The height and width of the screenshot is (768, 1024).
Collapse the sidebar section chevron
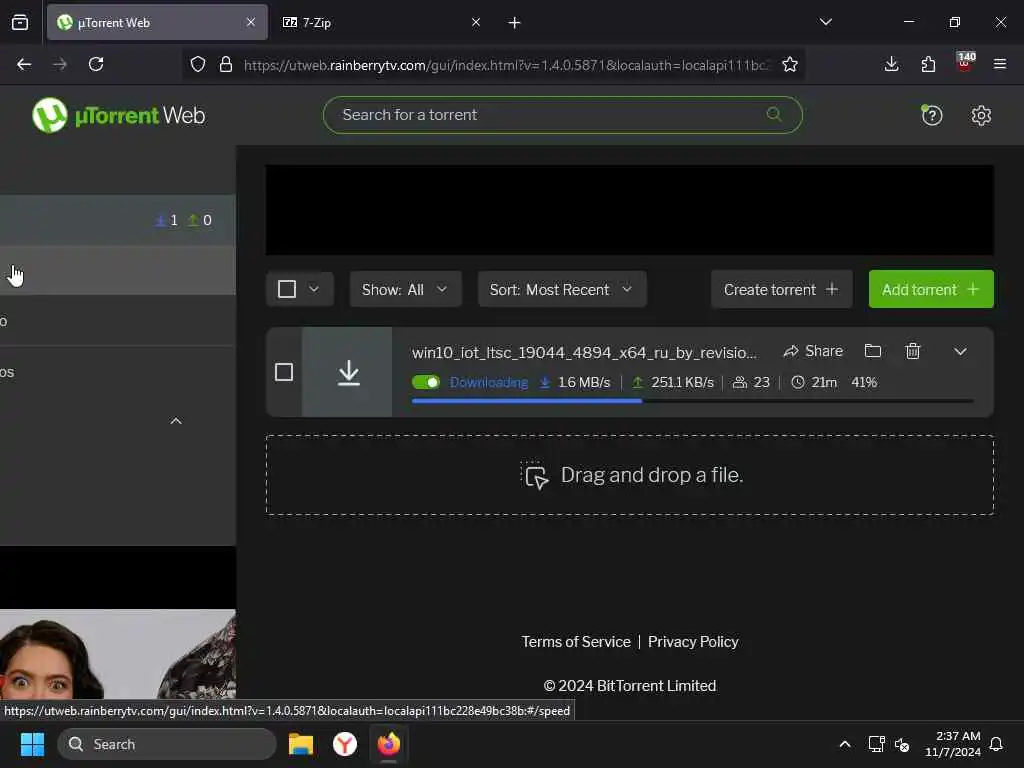pyautogui.click(x=176, y=421)
